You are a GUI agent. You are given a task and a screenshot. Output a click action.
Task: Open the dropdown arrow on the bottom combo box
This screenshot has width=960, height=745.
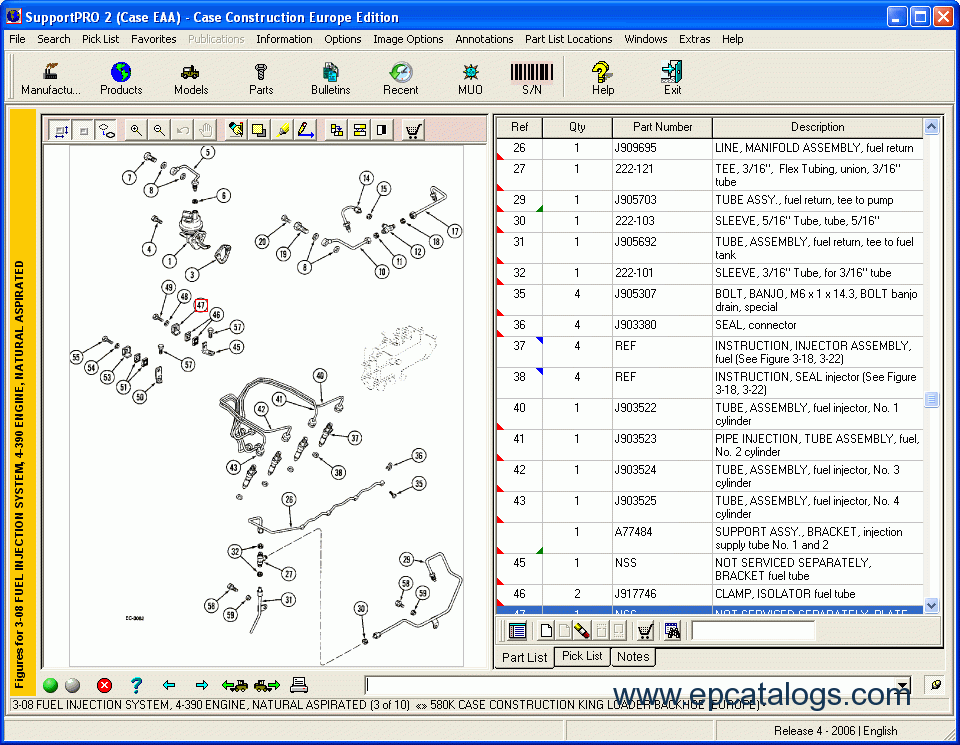903,685
